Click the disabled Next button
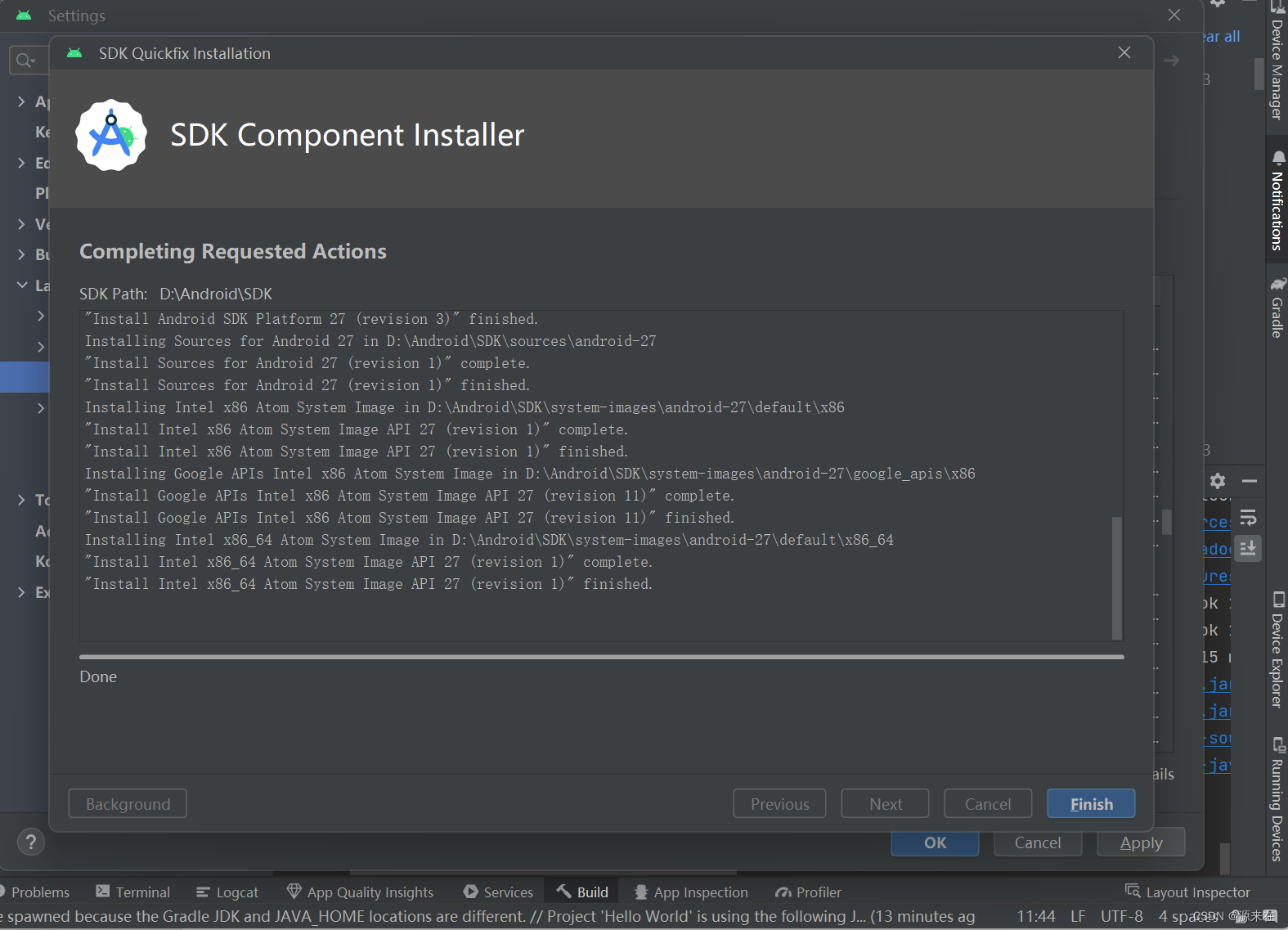This screenshot has width=1288, height=930. (886, 804)
